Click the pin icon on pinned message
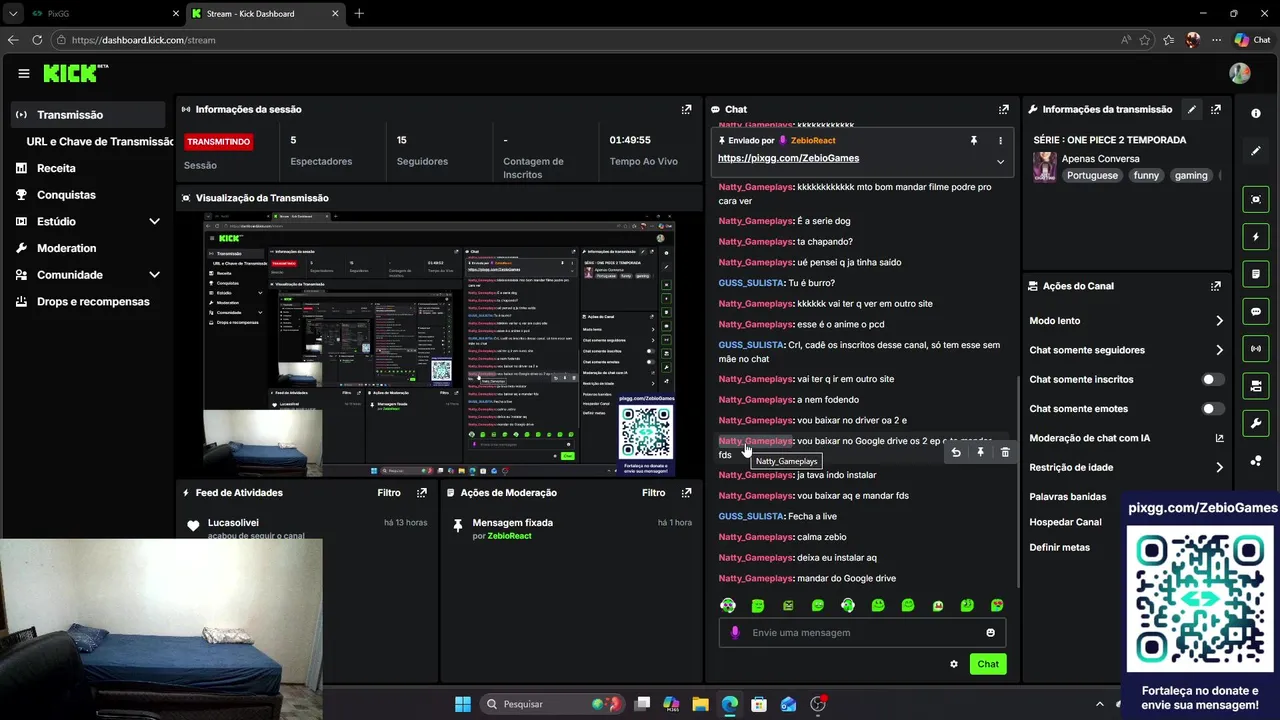Screen dimensions: 1280x720 click(x=973, y=141)
